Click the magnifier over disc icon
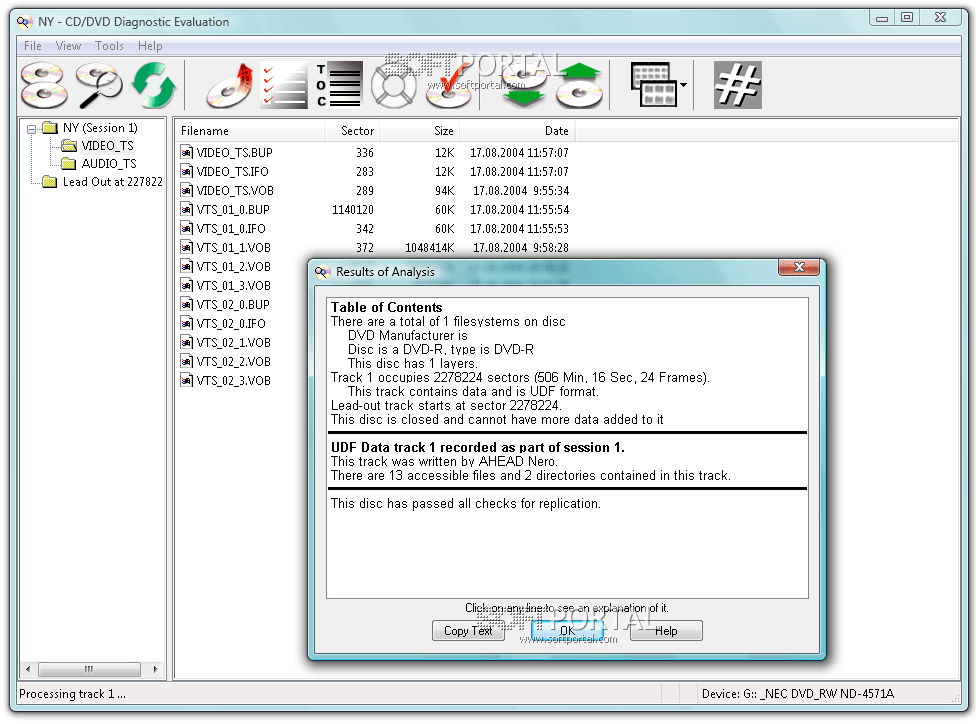This screenshot has height=724, width=976. tap(98, 85)
